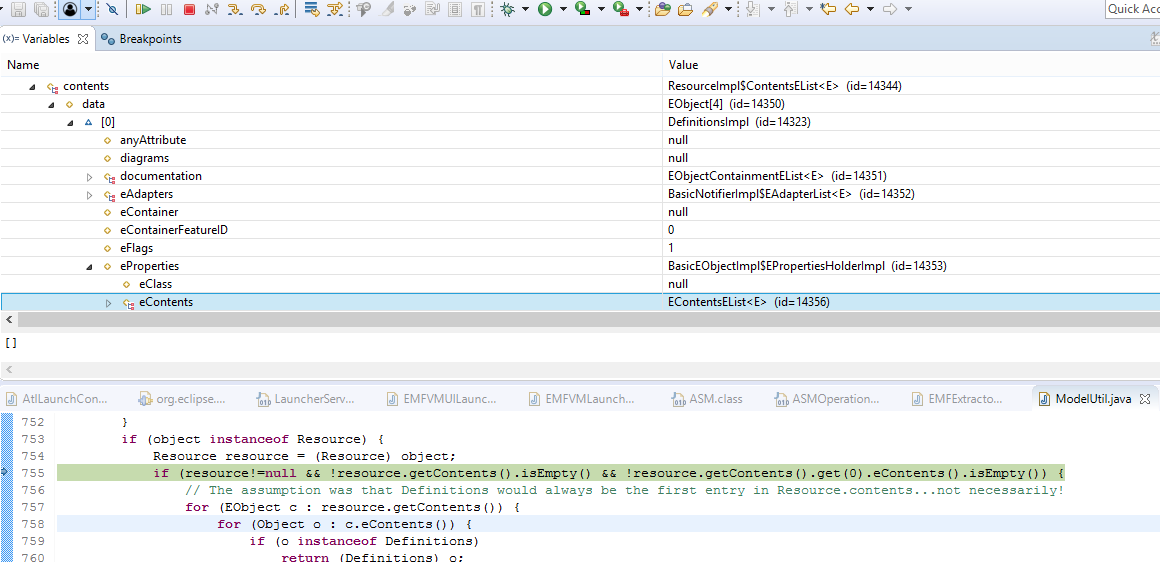Click the person silhouette toolbar icon
The height and width of the screenshot is (562, 1160).
tap(70, 9)
